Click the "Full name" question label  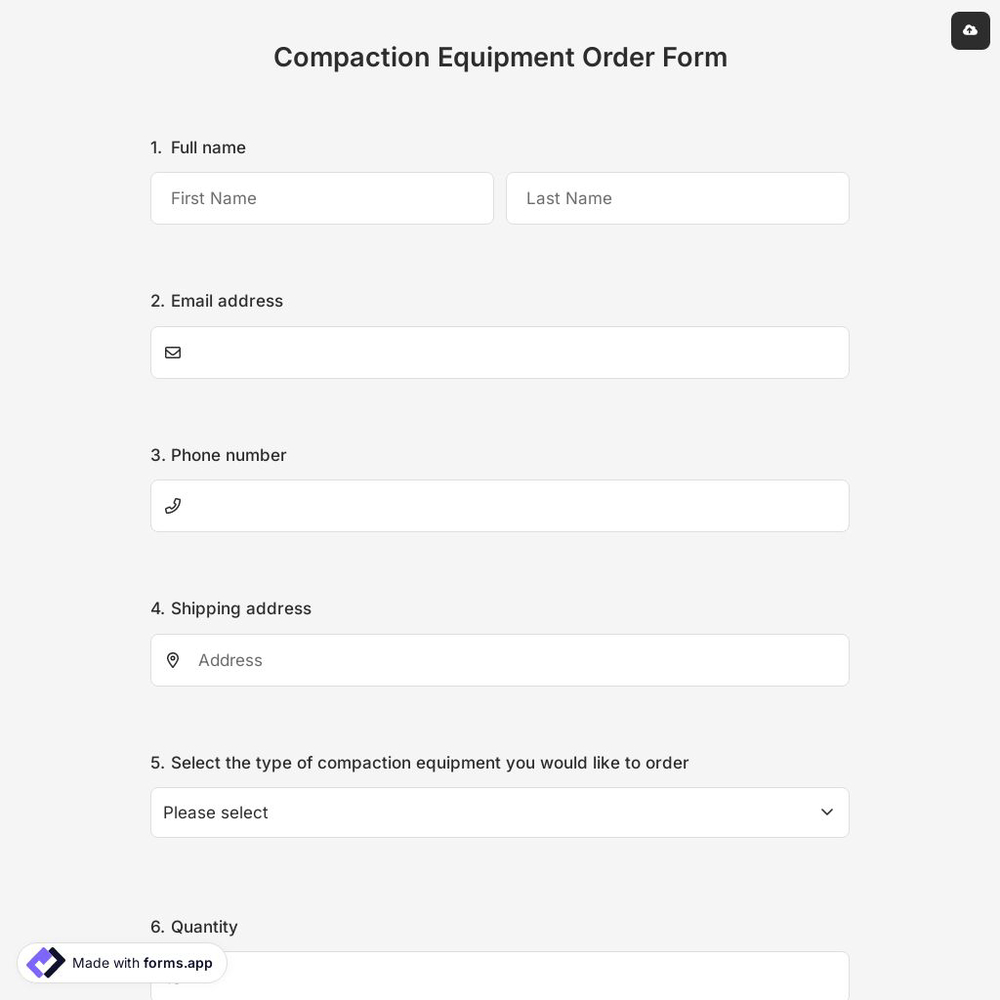click(x=207, y=147)
